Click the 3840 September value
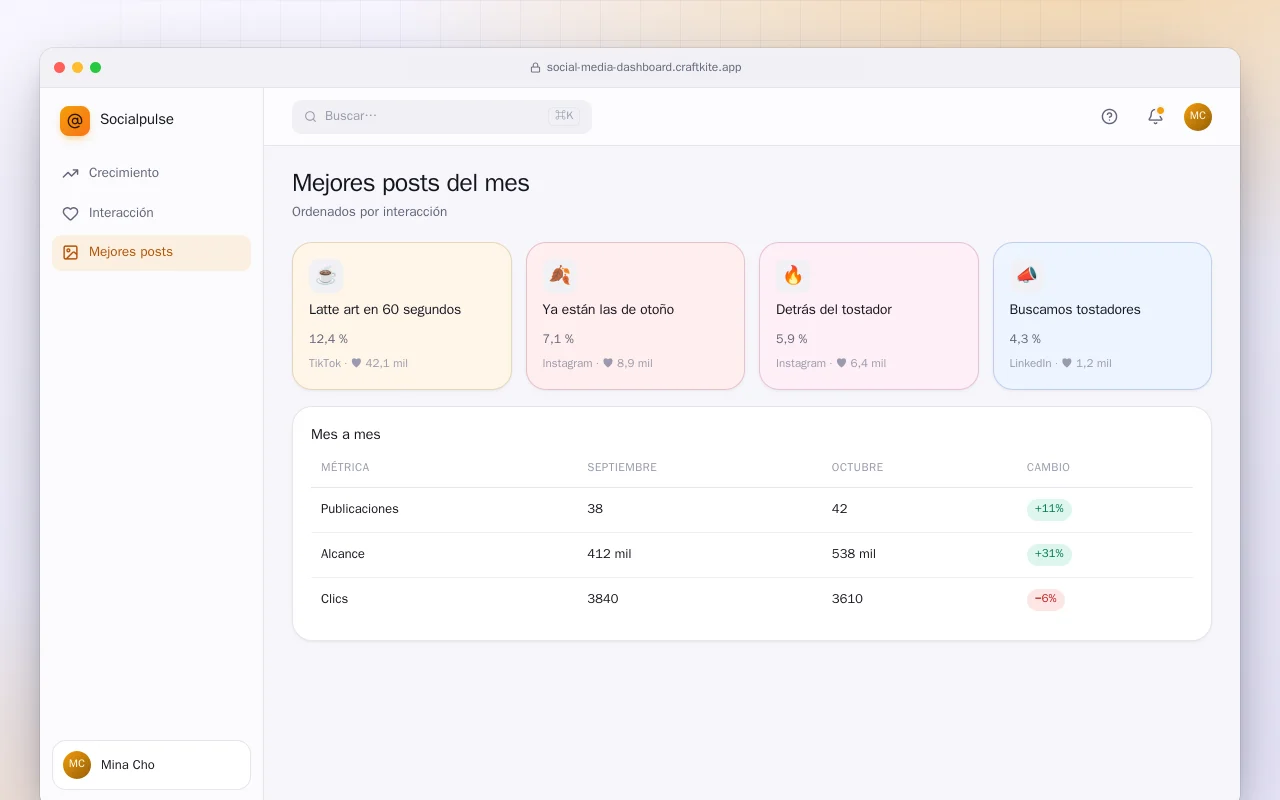 tap(603, 599)
